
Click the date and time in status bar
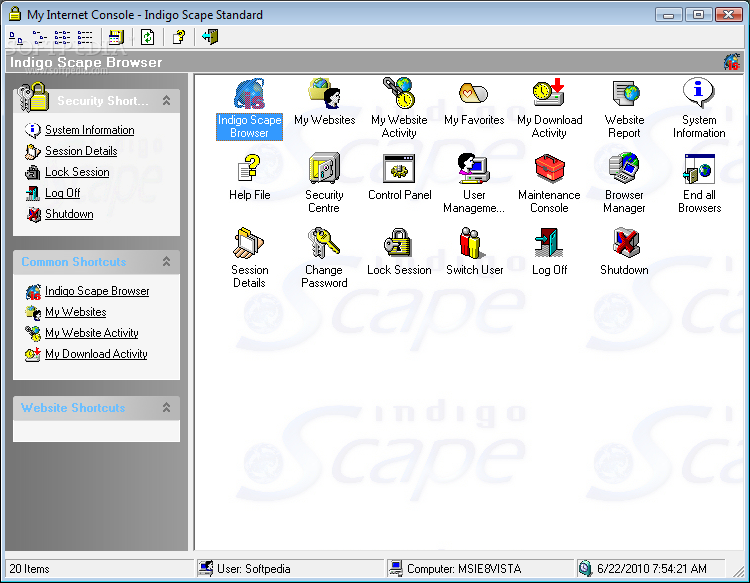coord(651,569)
